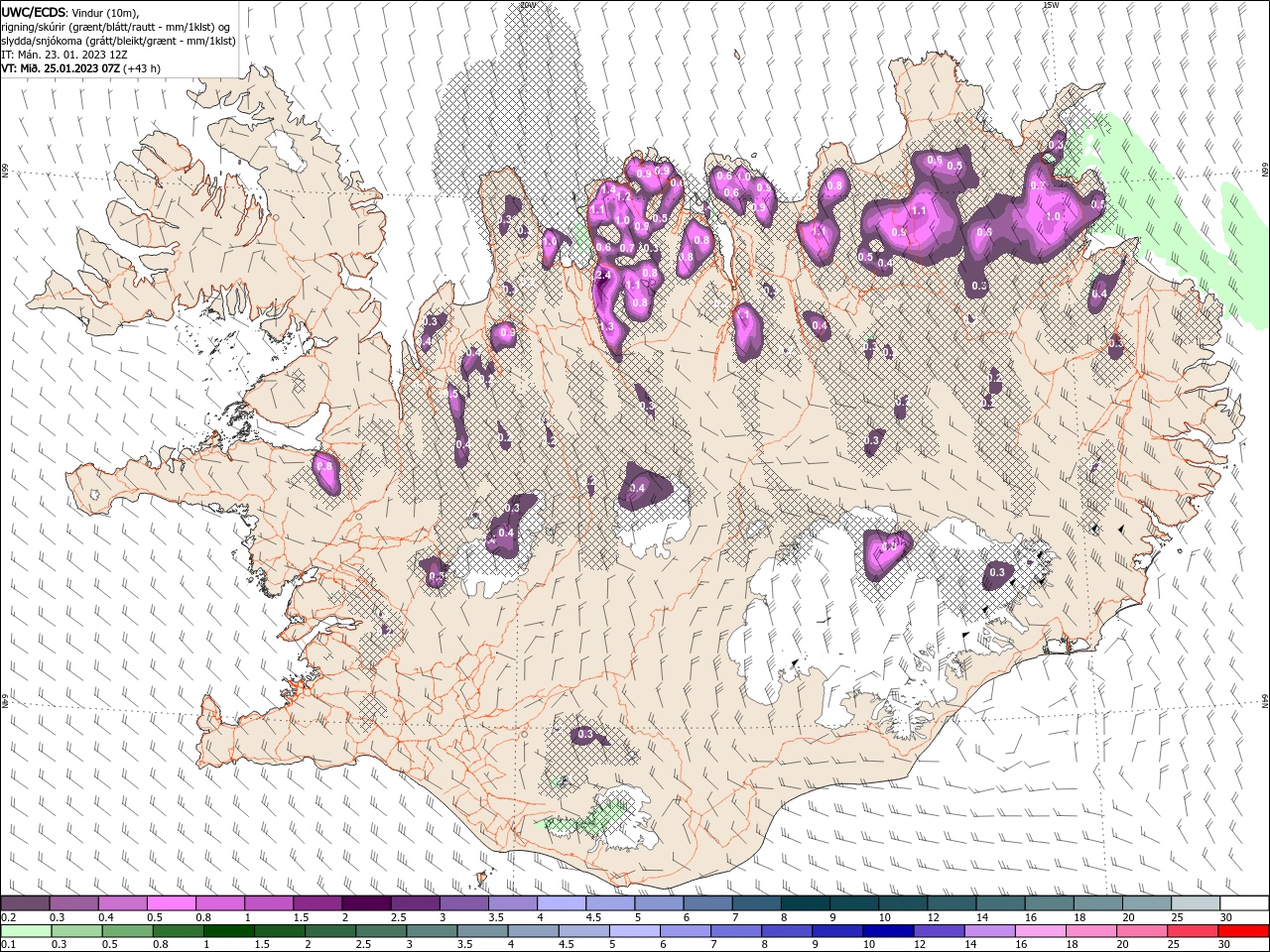Pick the brightest red 30+ swatch in green row

[1243, 931]
